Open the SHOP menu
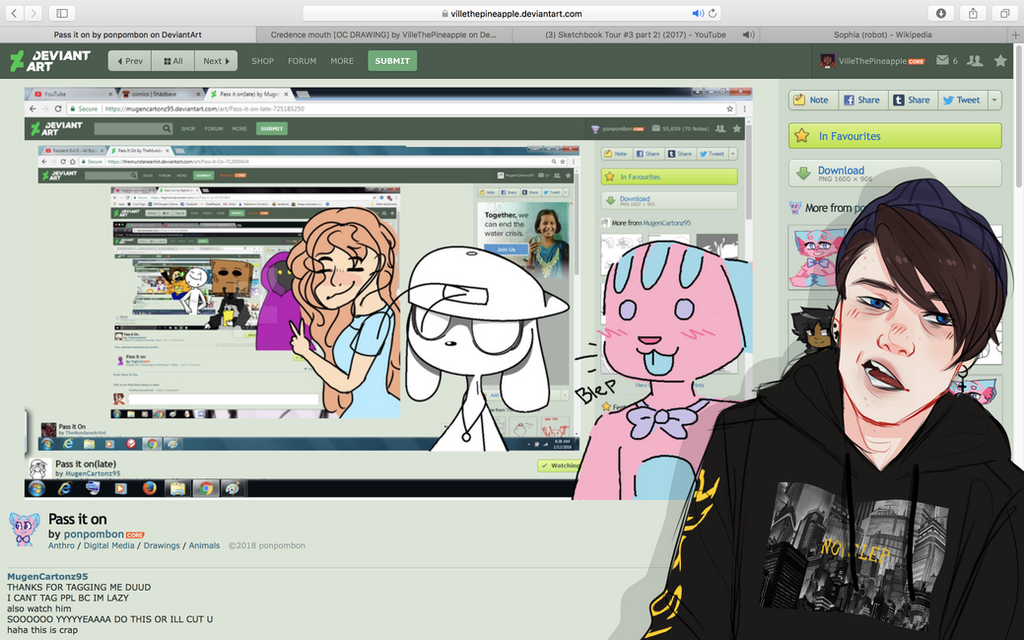The height and width of the screenshot is (640, 1024). coord(263,61)
